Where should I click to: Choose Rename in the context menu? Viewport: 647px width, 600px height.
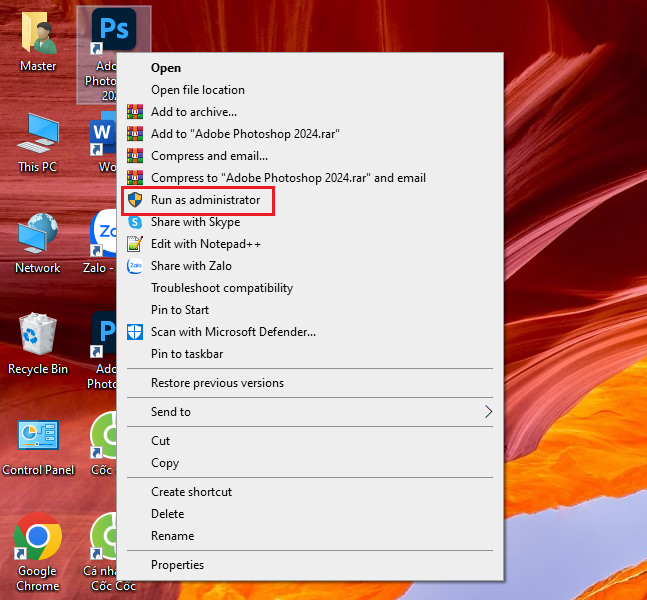point(172,536)
